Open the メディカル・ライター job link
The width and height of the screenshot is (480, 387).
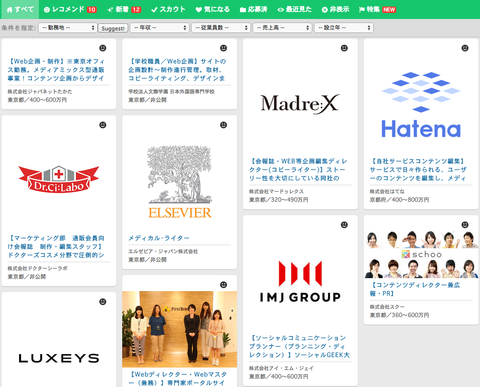coord(159,238)
